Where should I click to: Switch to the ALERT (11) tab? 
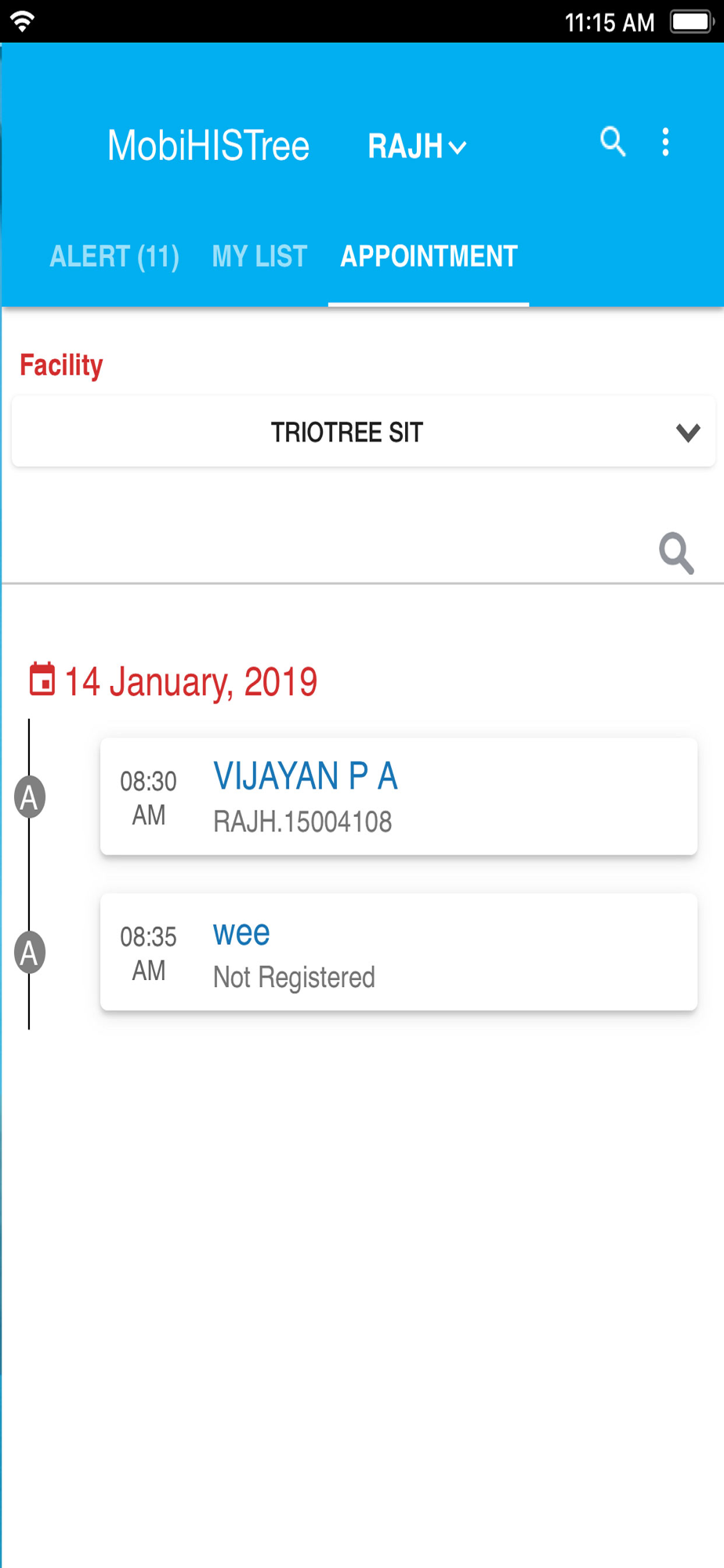[114, 256]
